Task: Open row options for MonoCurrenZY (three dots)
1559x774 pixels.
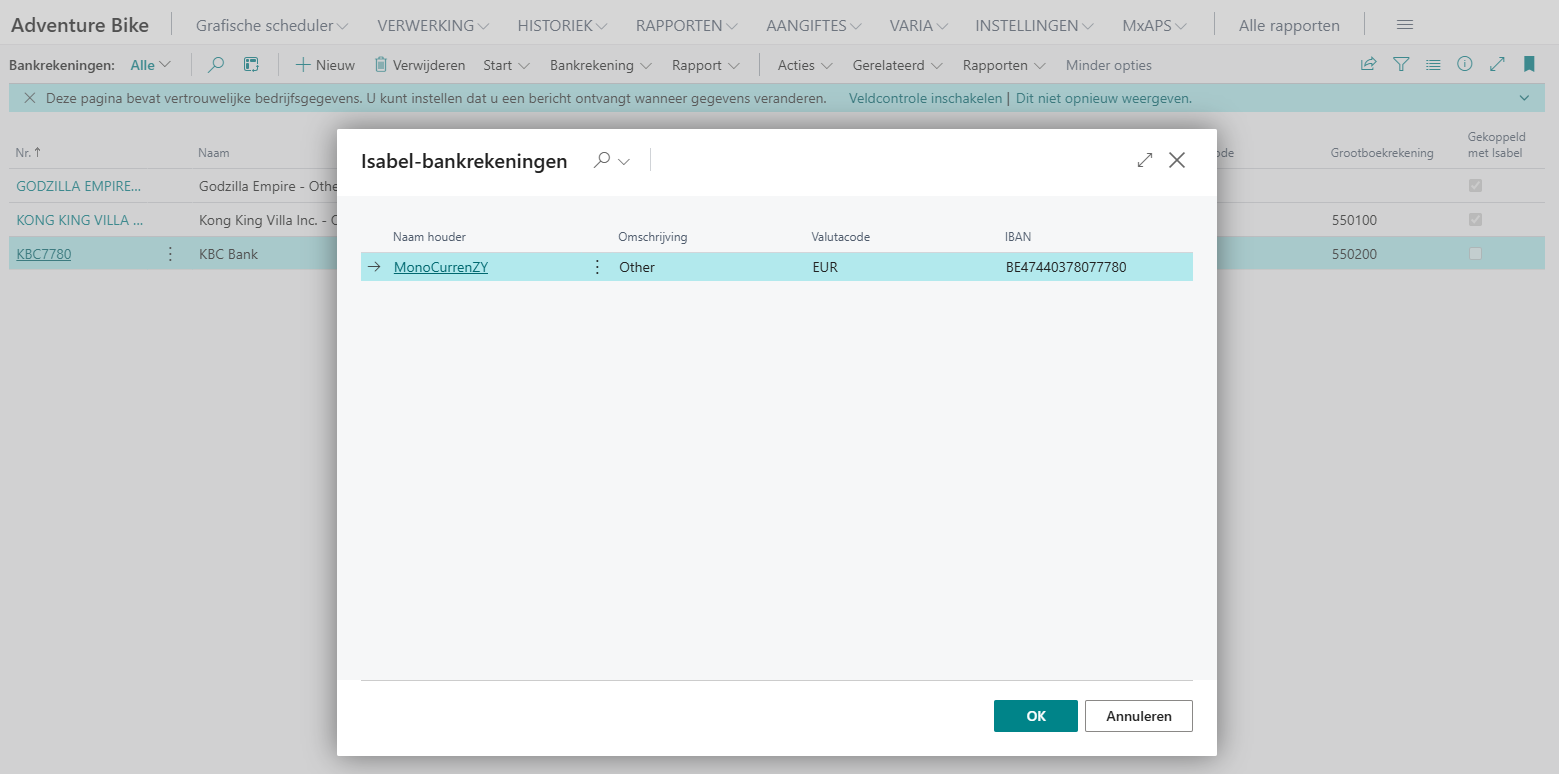Action: pyautogui.click(x=598, y=267)
